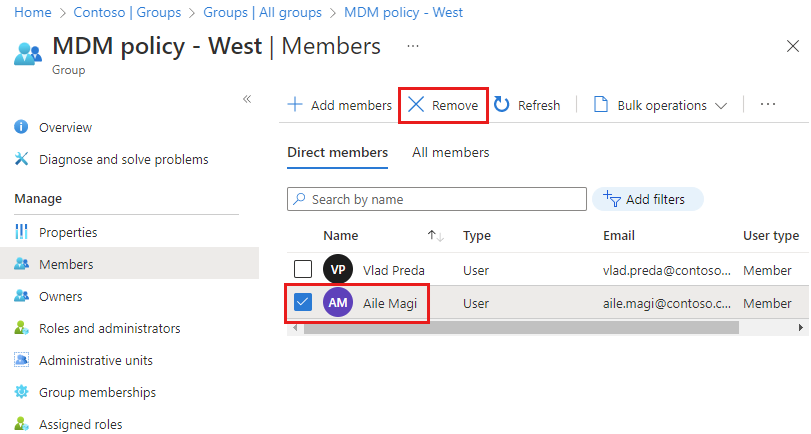Image resolution: width=811 pixels, height=434 pixels.
Task: Click the horizontal scrollbar under the table
Action: tap(520, 328)
